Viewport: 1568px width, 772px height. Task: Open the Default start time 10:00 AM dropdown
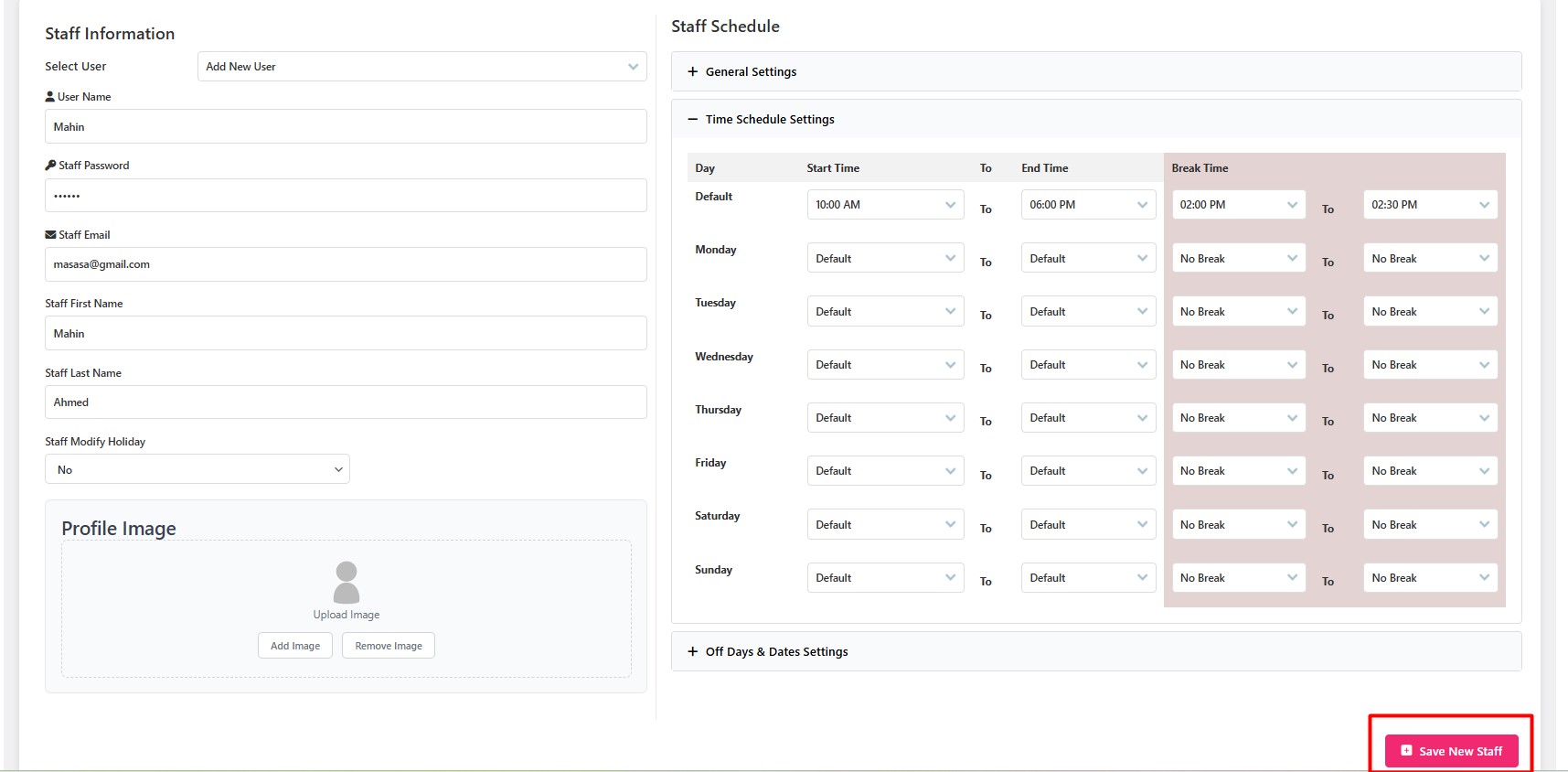tap(884, 205)
